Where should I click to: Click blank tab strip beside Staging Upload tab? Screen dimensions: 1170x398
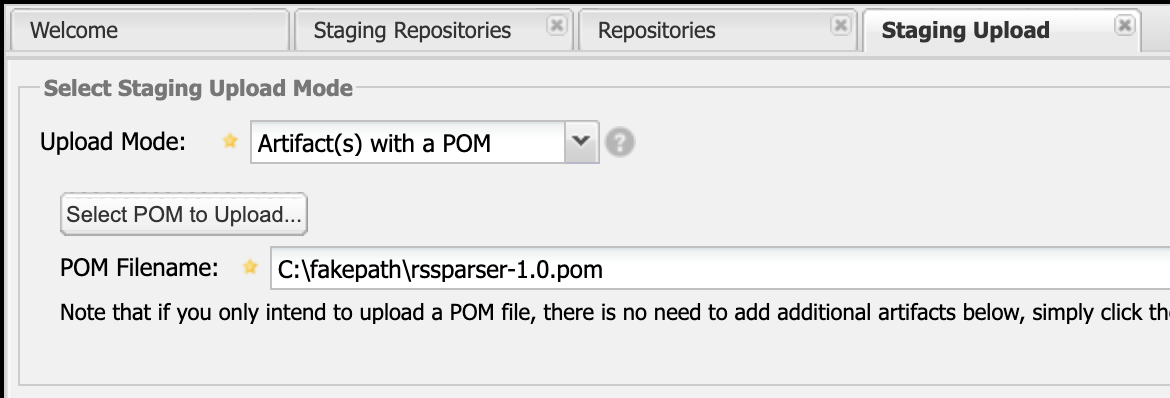[x=1156, y=30]
